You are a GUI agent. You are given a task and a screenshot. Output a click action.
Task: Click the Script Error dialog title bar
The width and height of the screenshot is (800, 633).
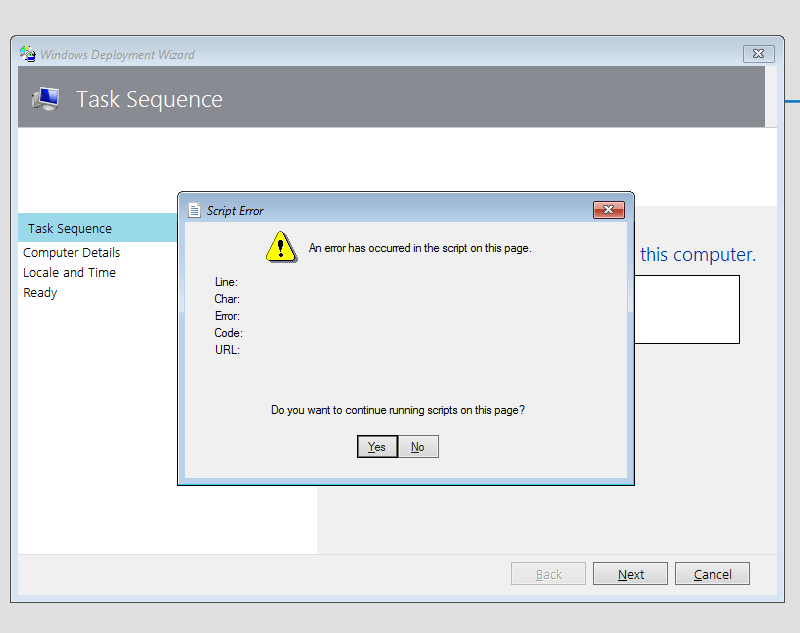[x=400, y=210]
